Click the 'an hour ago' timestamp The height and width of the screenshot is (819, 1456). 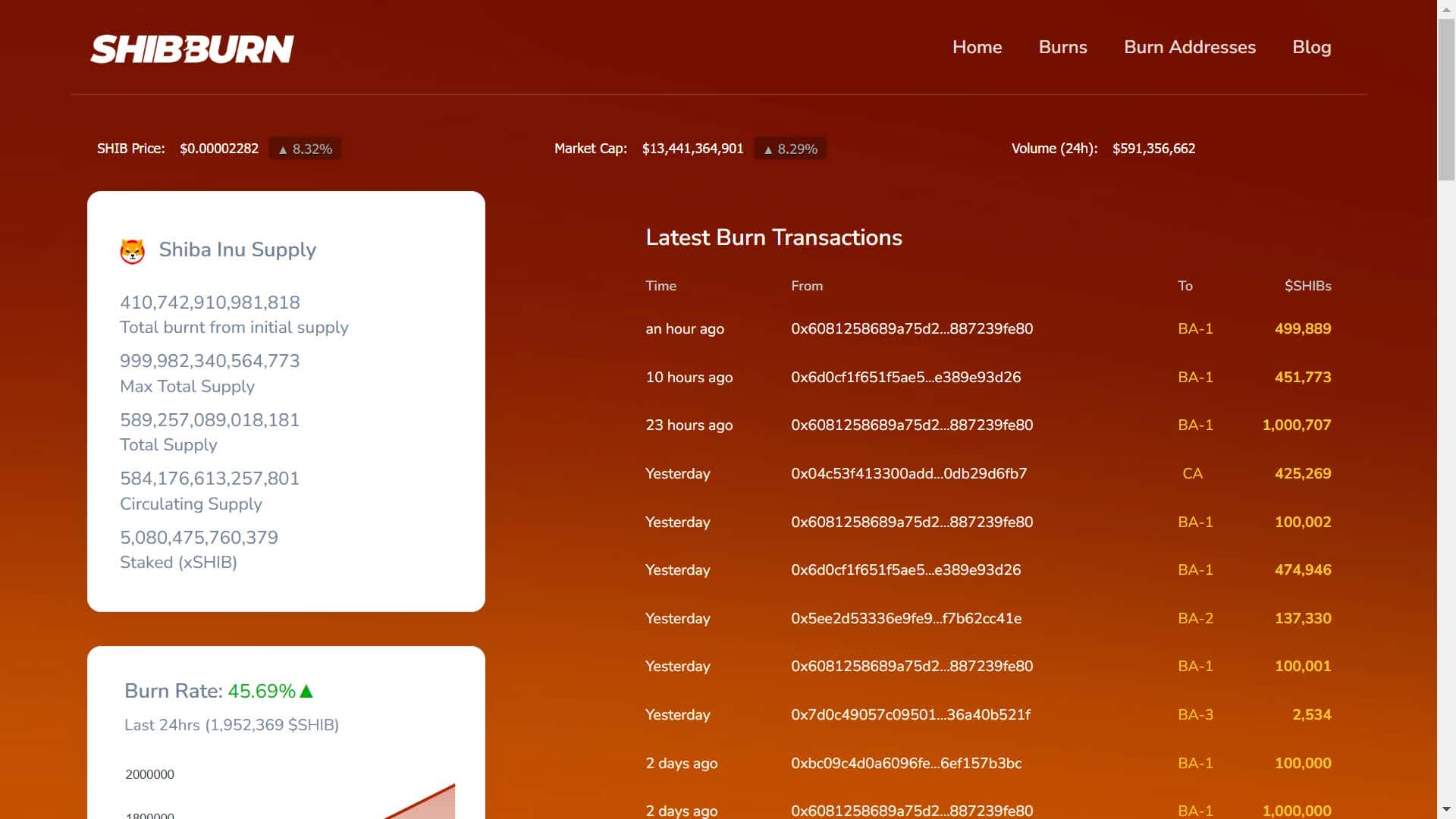coord(685,328)
